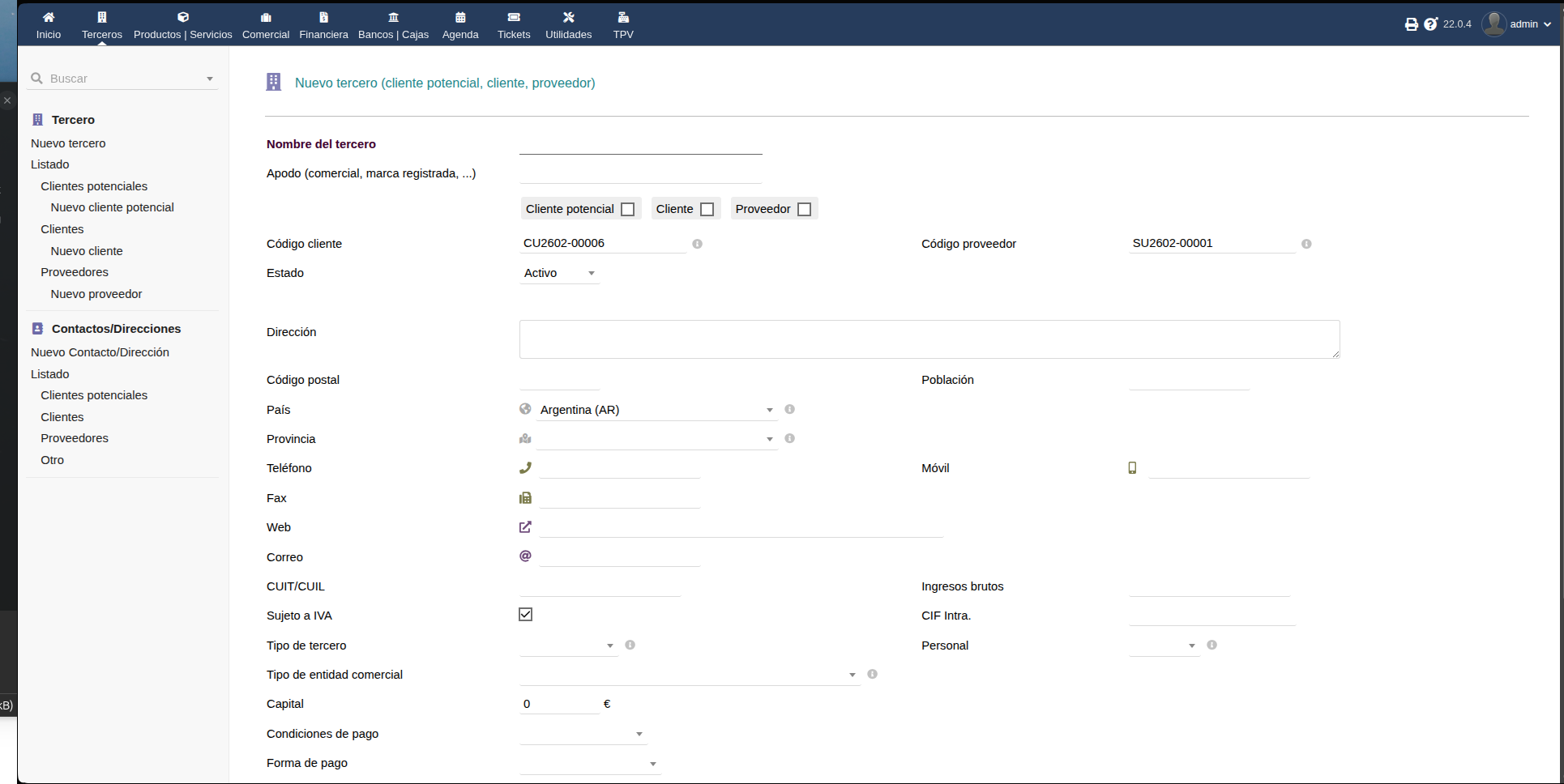Uncheck the Sujeto a IVA checkbox
Image resolution: width=1564 pixels, height=784 pixels.
[x=526, y=615]
